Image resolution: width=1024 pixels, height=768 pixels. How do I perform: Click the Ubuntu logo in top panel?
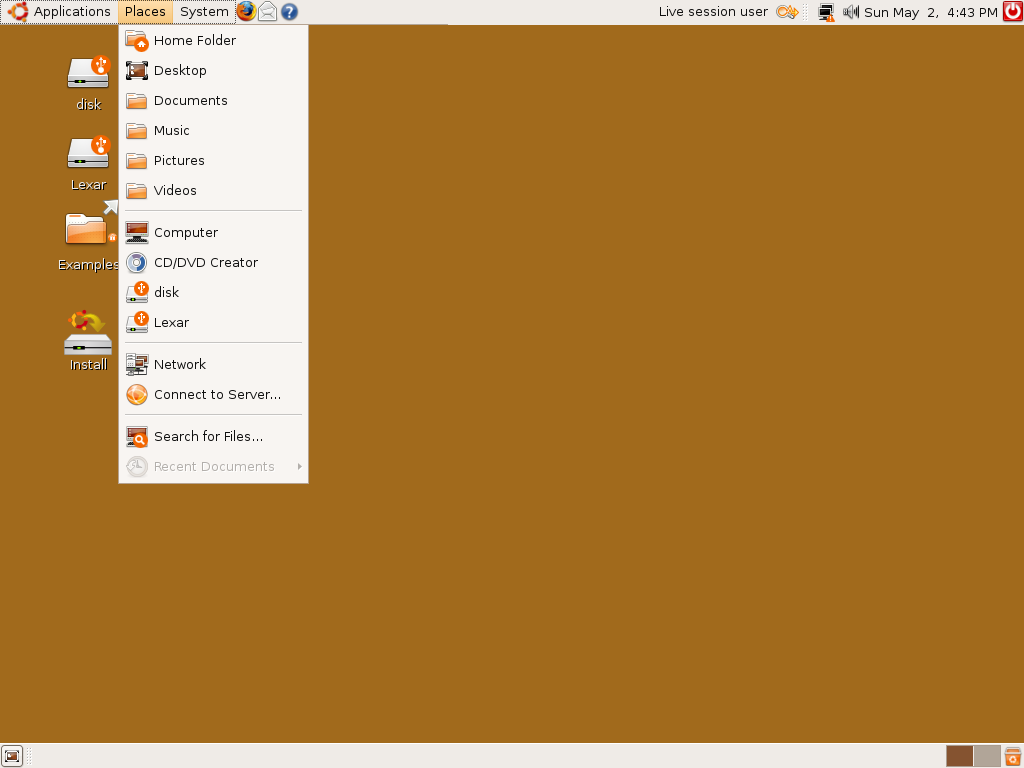coord(18,11)
